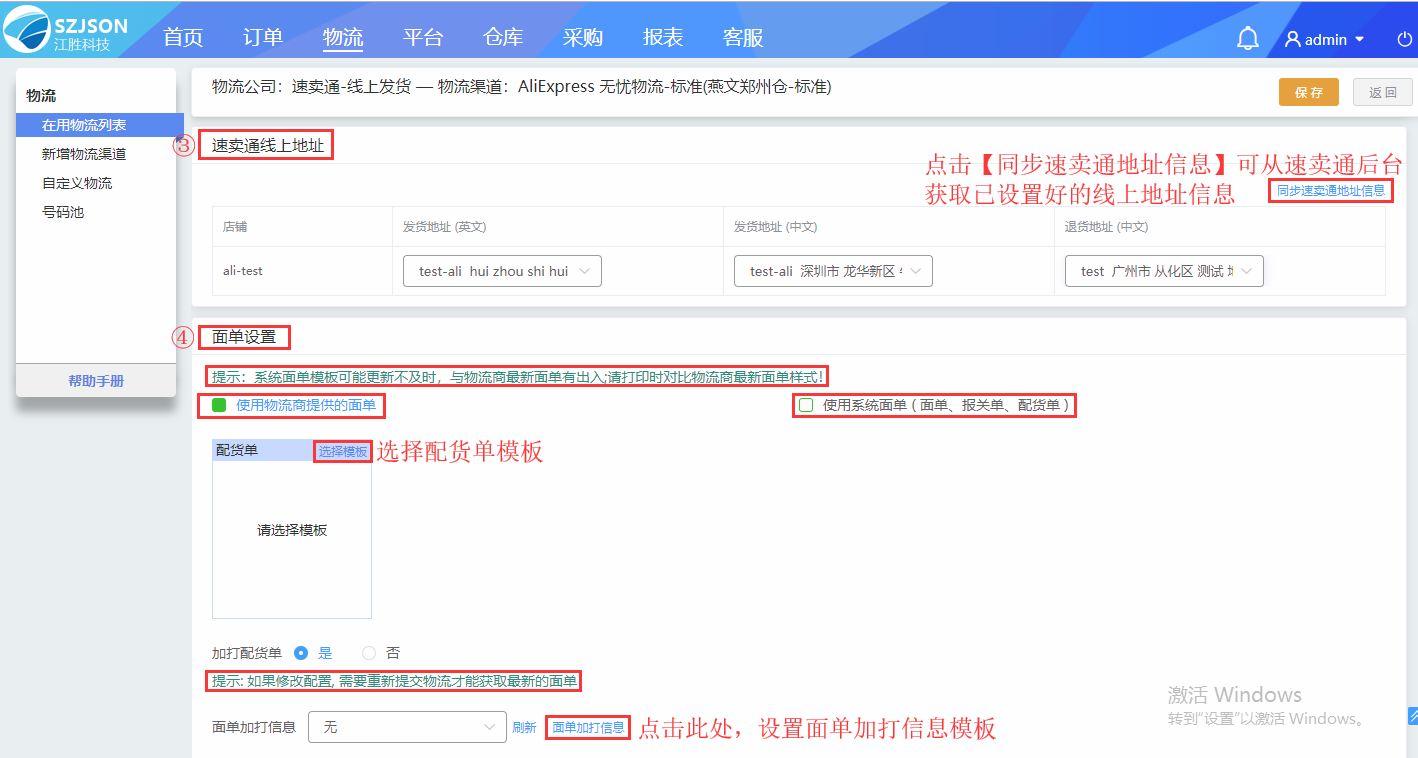The image size is (1418, 758).
Task: Open the 客服 menu
Action: 743,38
